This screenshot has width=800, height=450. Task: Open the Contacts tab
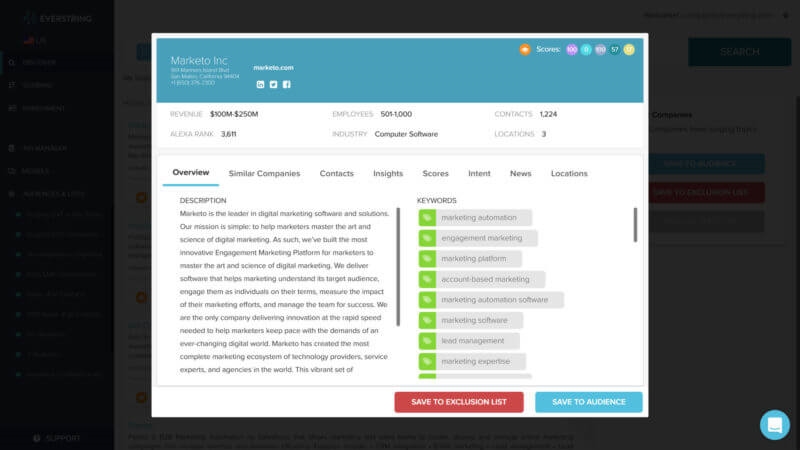337,173
